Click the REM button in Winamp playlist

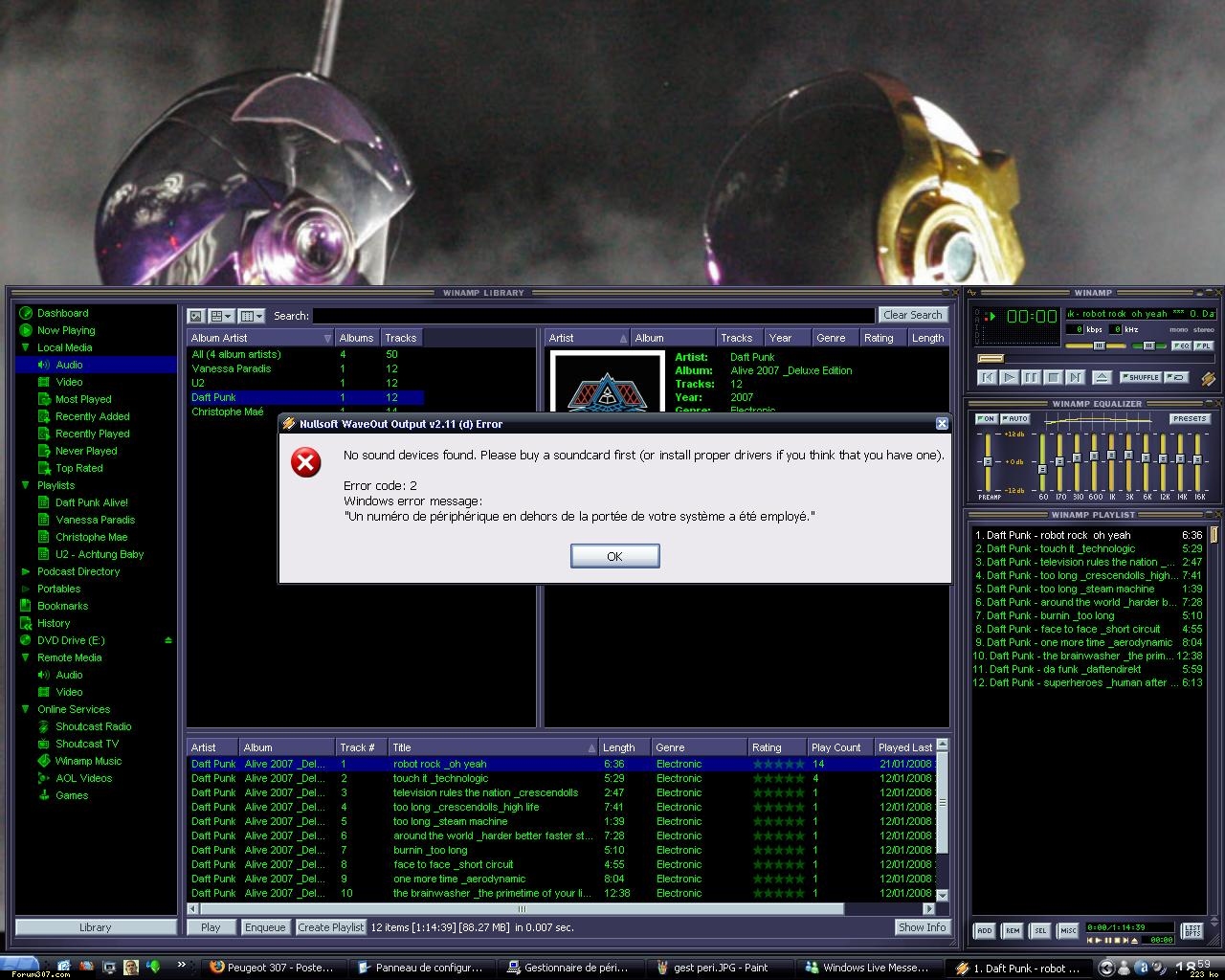[1012, 930]
